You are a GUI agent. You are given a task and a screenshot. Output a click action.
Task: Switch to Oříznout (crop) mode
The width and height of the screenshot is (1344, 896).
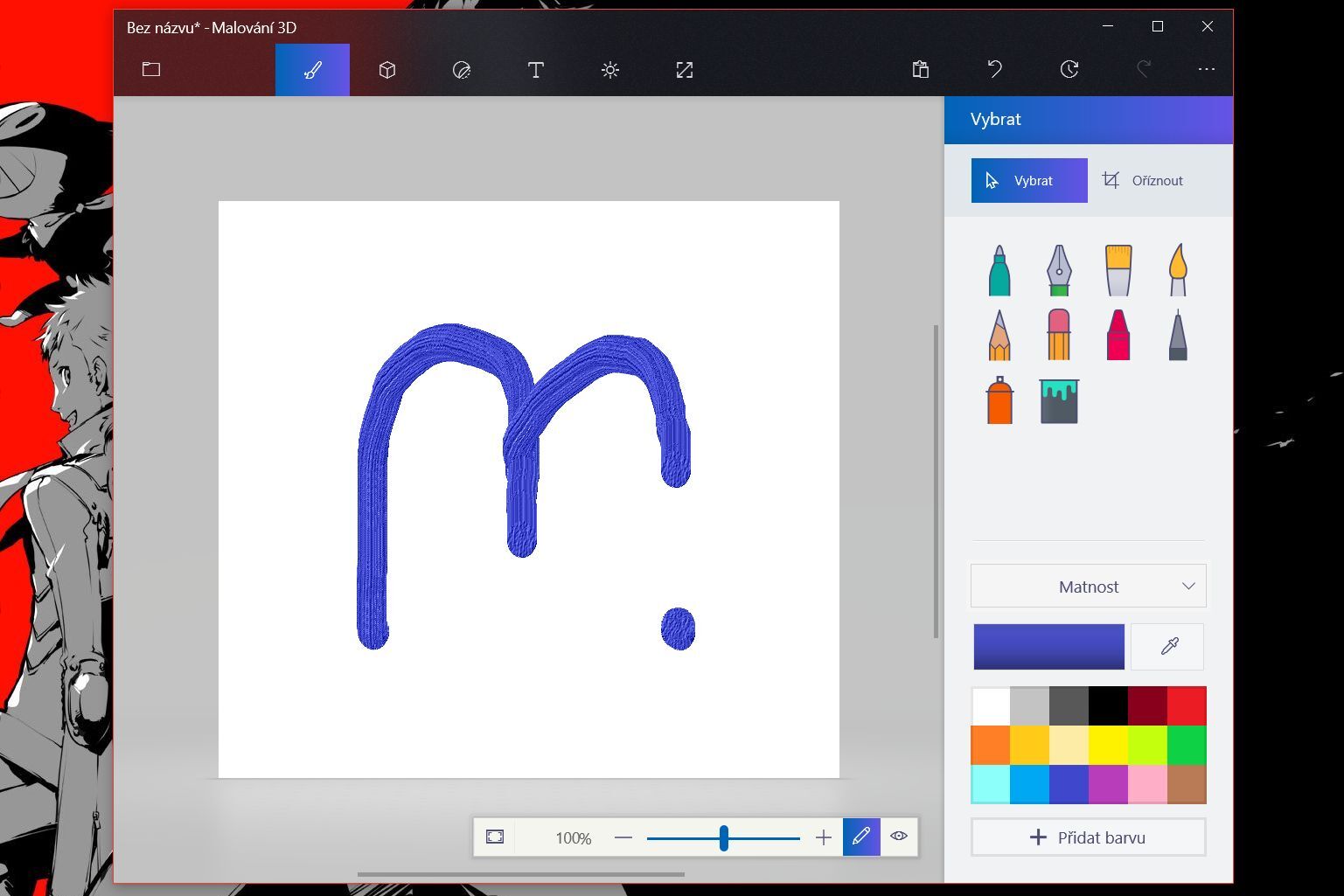(x=1146, y=180)
